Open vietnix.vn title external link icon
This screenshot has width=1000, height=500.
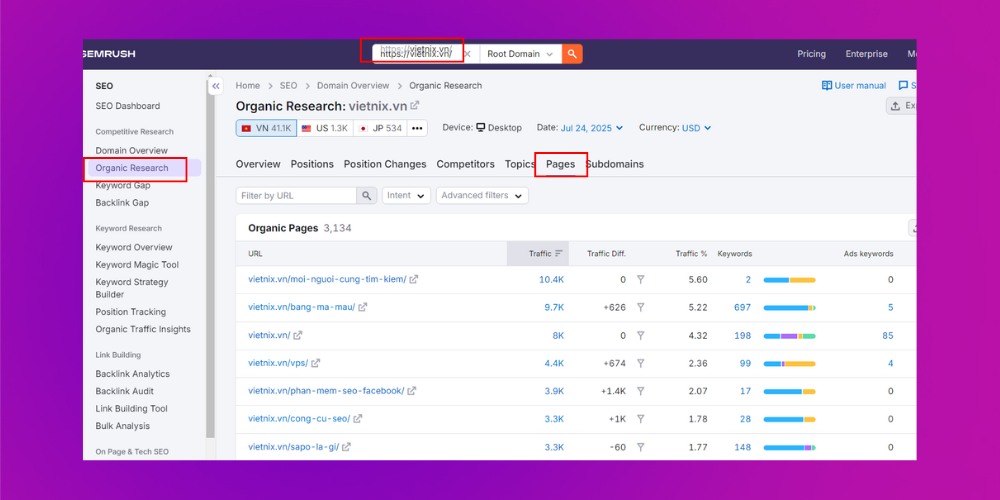point(415,105)
